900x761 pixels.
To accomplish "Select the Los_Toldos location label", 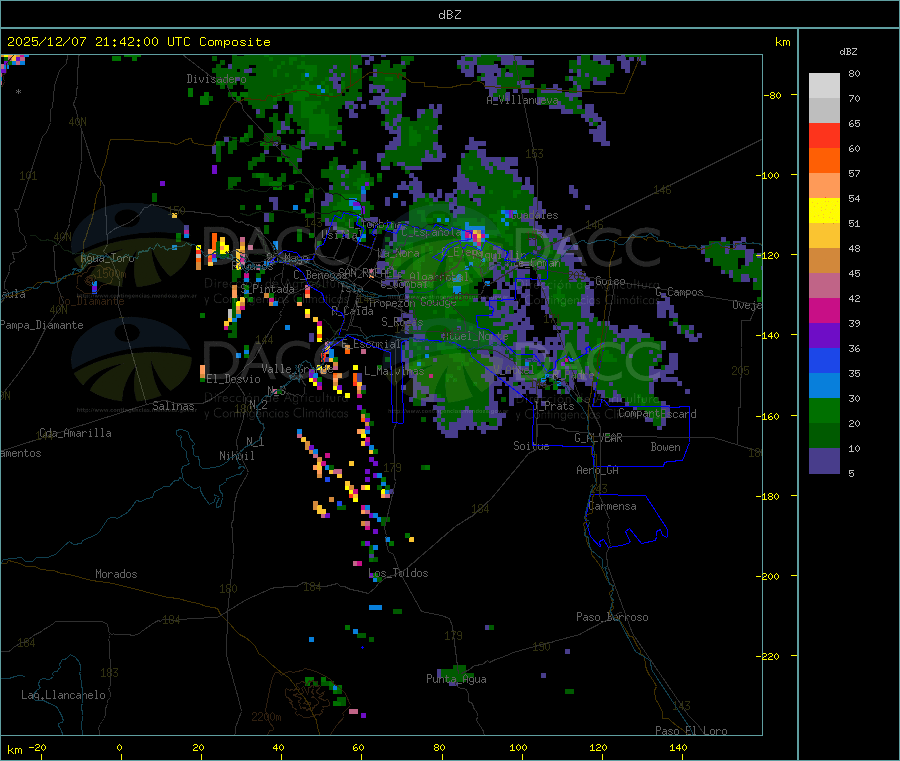I will pos(398,573).
